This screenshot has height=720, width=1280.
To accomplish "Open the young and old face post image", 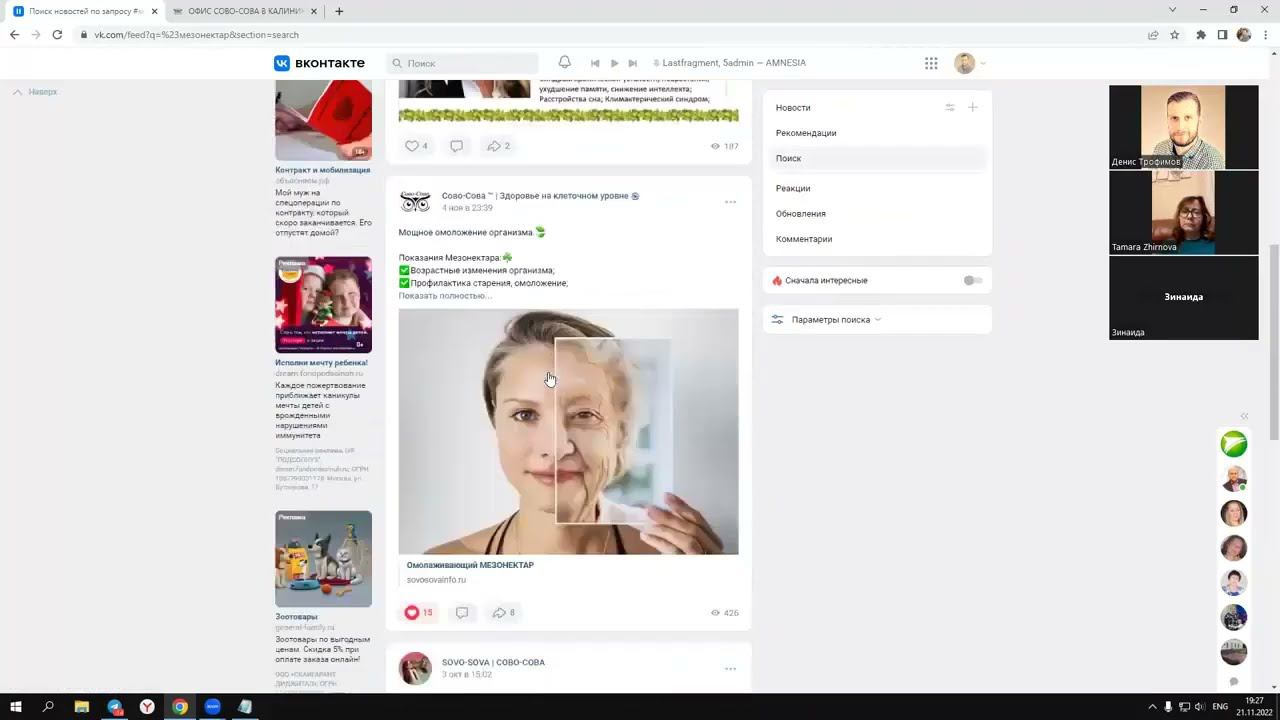I will tap(568, 432).
